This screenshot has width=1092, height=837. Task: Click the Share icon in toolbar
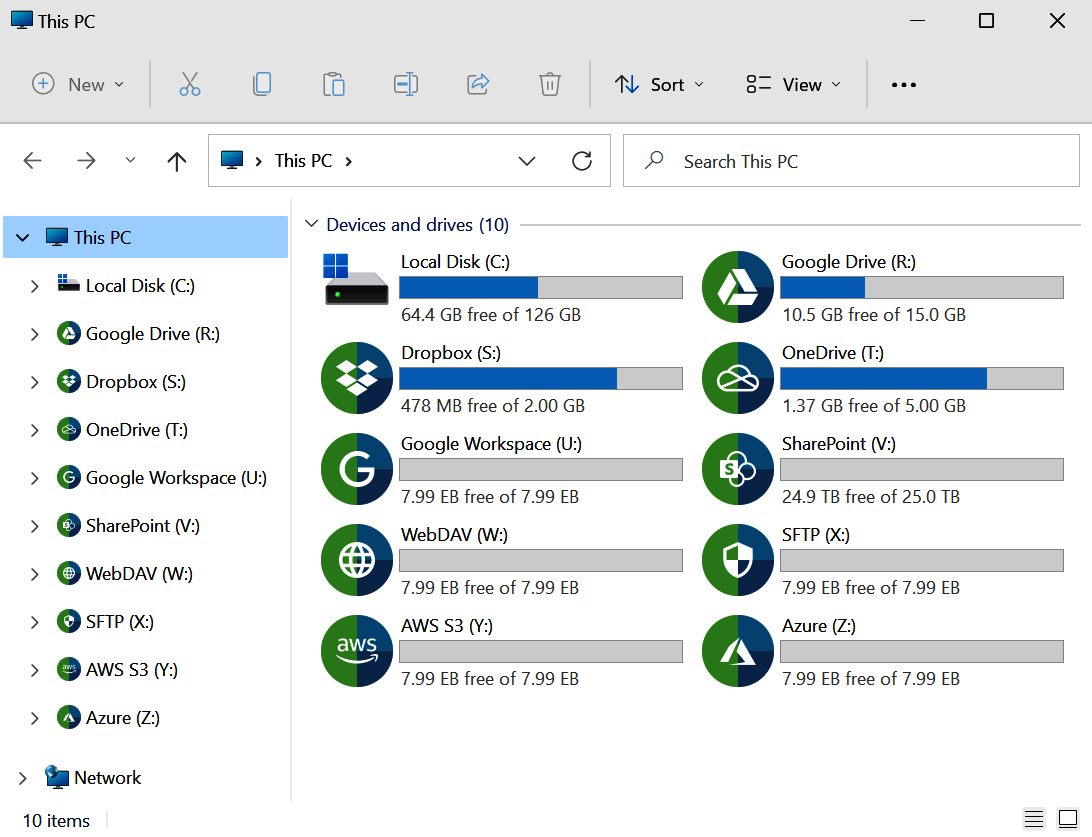478,84
